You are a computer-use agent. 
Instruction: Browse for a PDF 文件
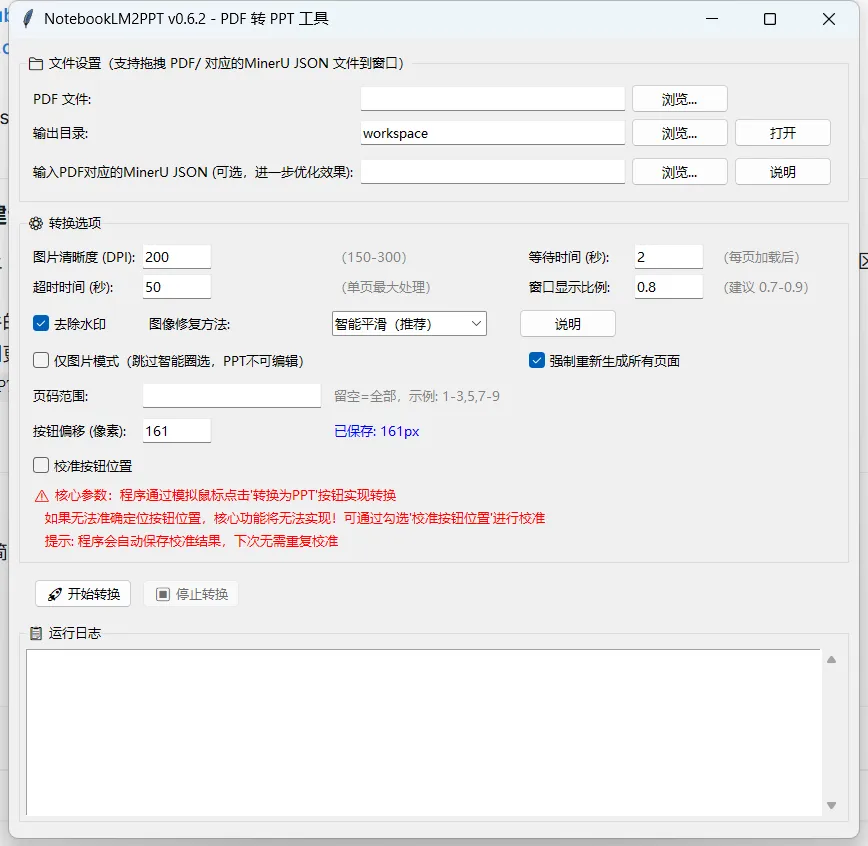(679, 99)
